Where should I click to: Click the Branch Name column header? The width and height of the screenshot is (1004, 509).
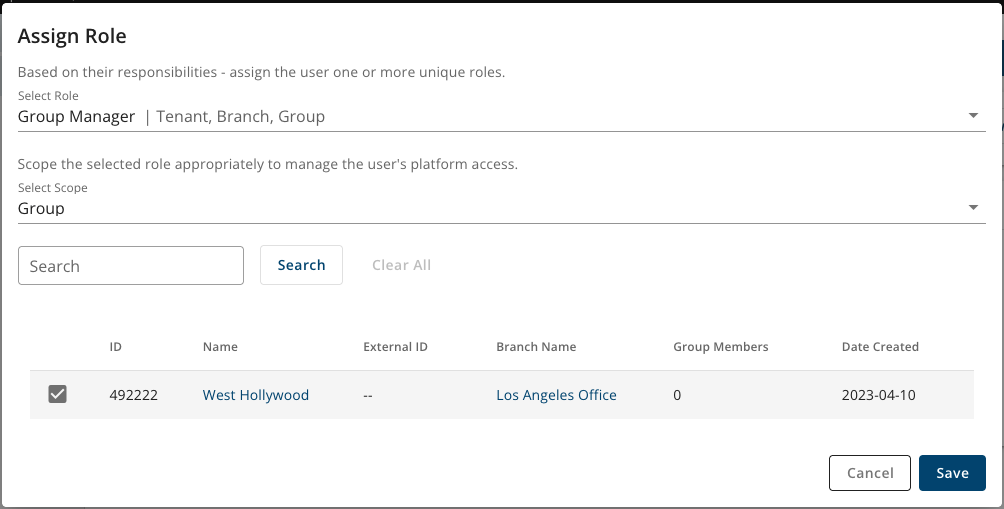(536, 347)
